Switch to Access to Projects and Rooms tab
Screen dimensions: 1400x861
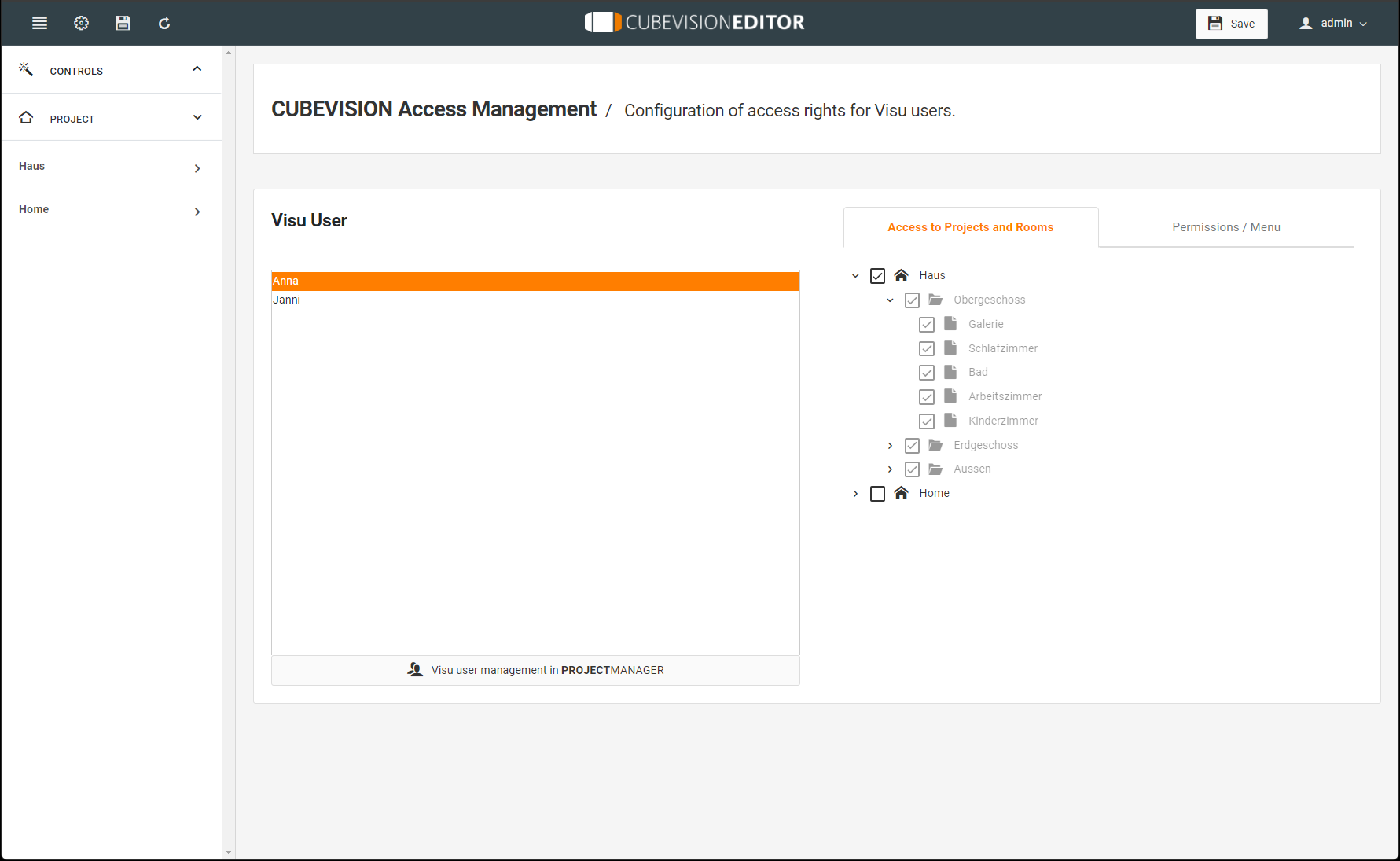[x=971, y=227]
